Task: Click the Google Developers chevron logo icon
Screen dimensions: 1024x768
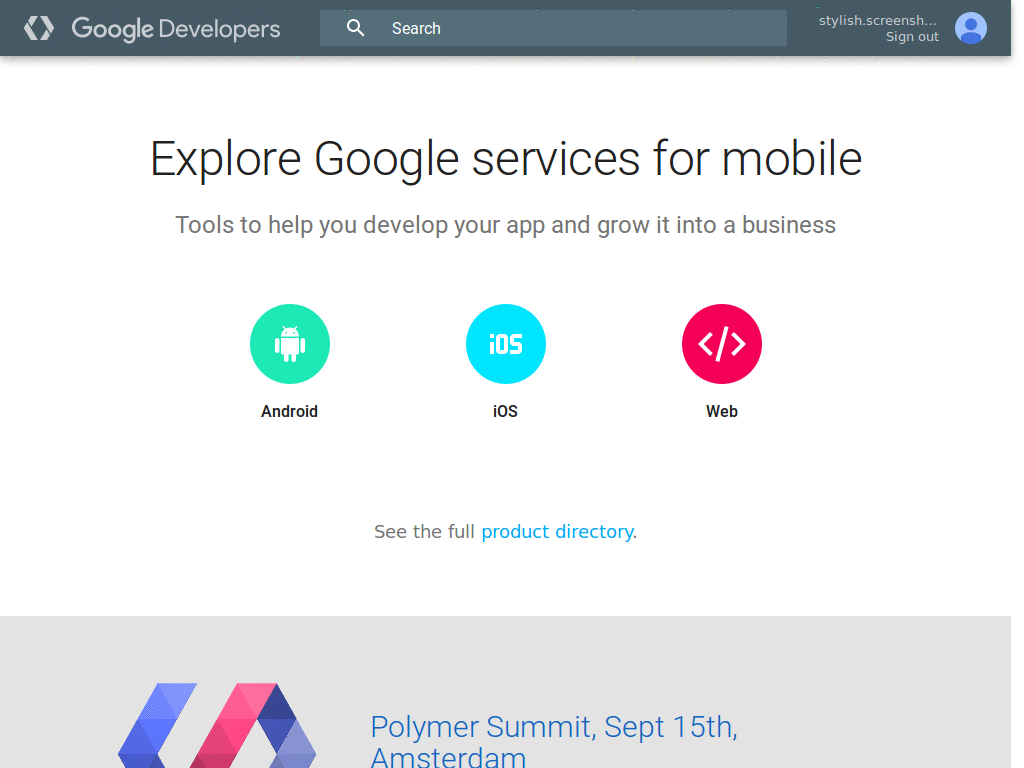Action: tap(39, 28)
